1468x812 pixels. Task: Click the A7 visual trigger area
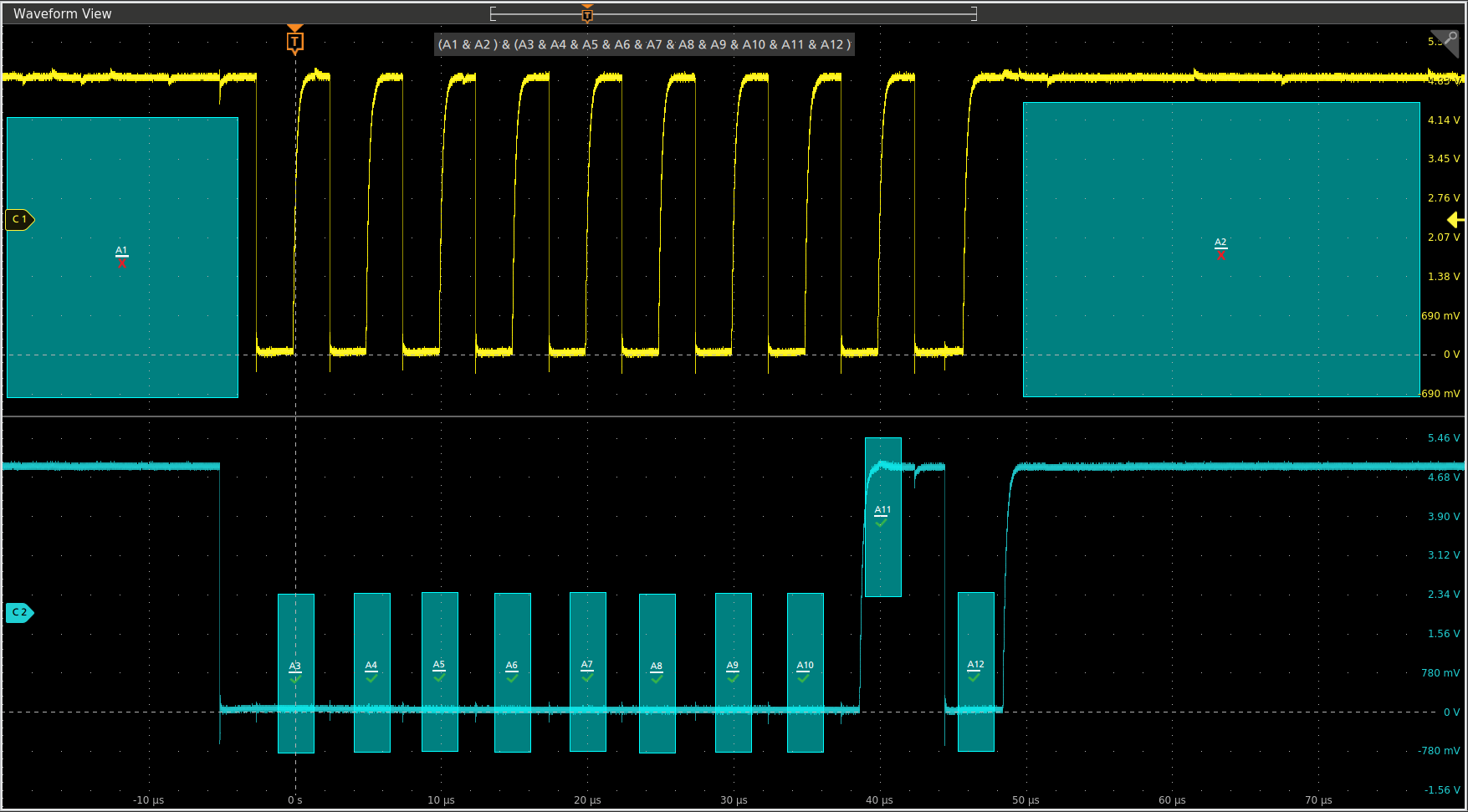(587, 671)
